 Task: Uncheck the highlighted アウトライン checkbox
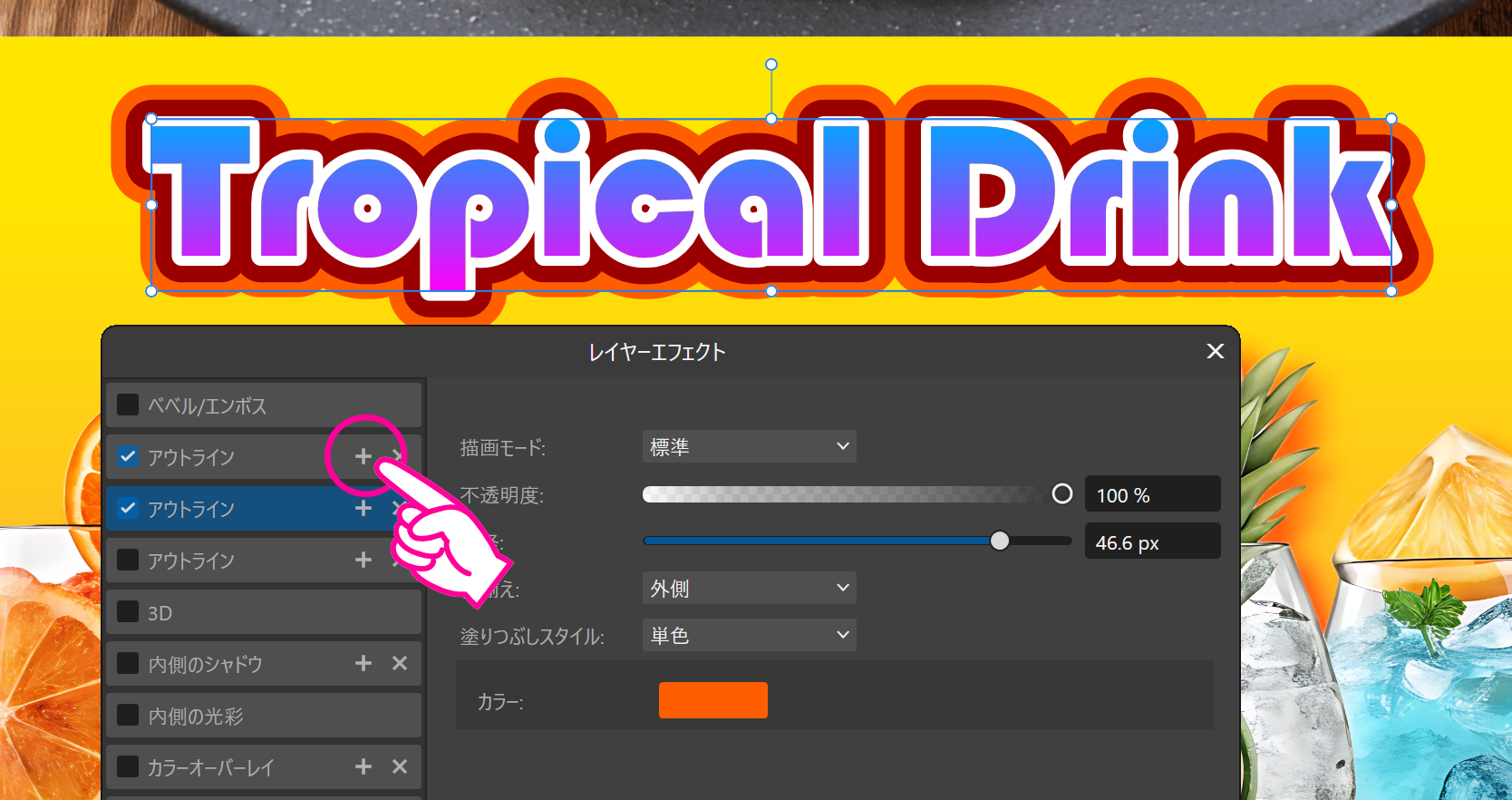128,508
